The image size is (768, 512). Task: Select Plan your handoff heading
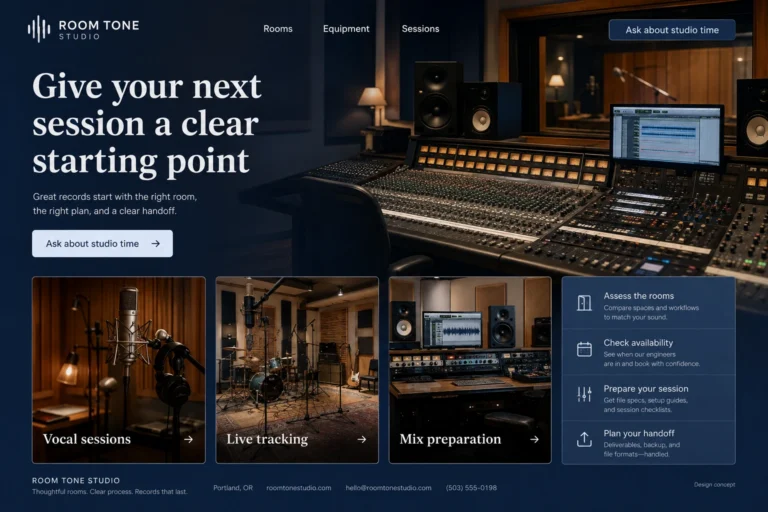click(x=639, y=434)
